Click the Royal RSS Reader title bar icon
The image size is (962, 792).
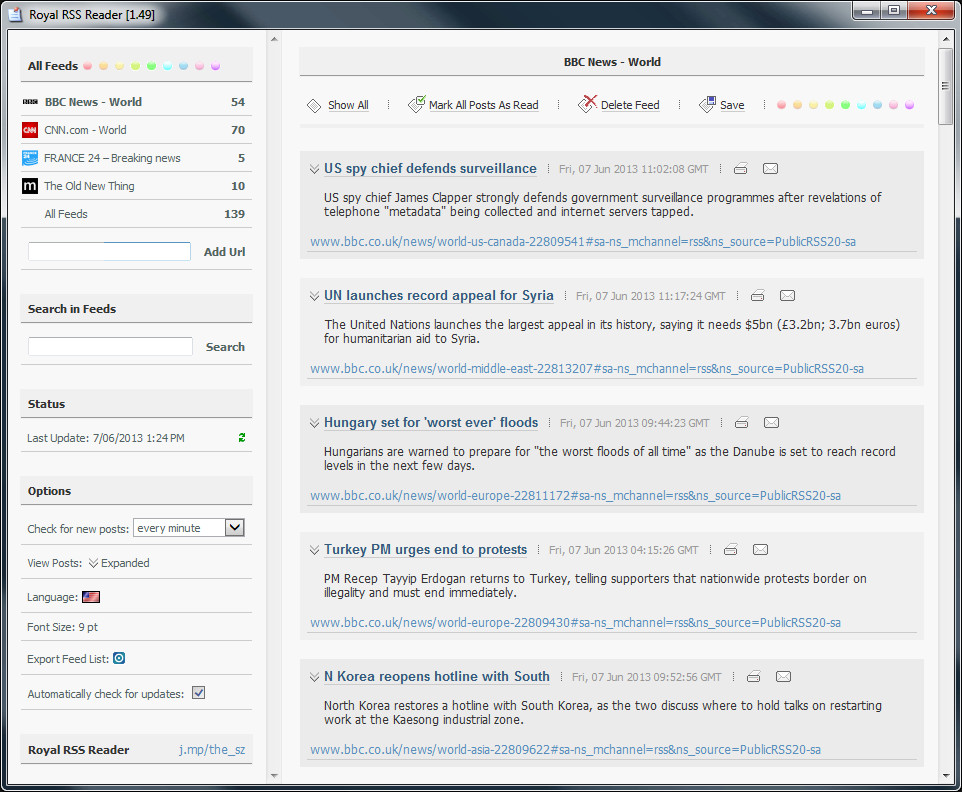click(15, 14)
